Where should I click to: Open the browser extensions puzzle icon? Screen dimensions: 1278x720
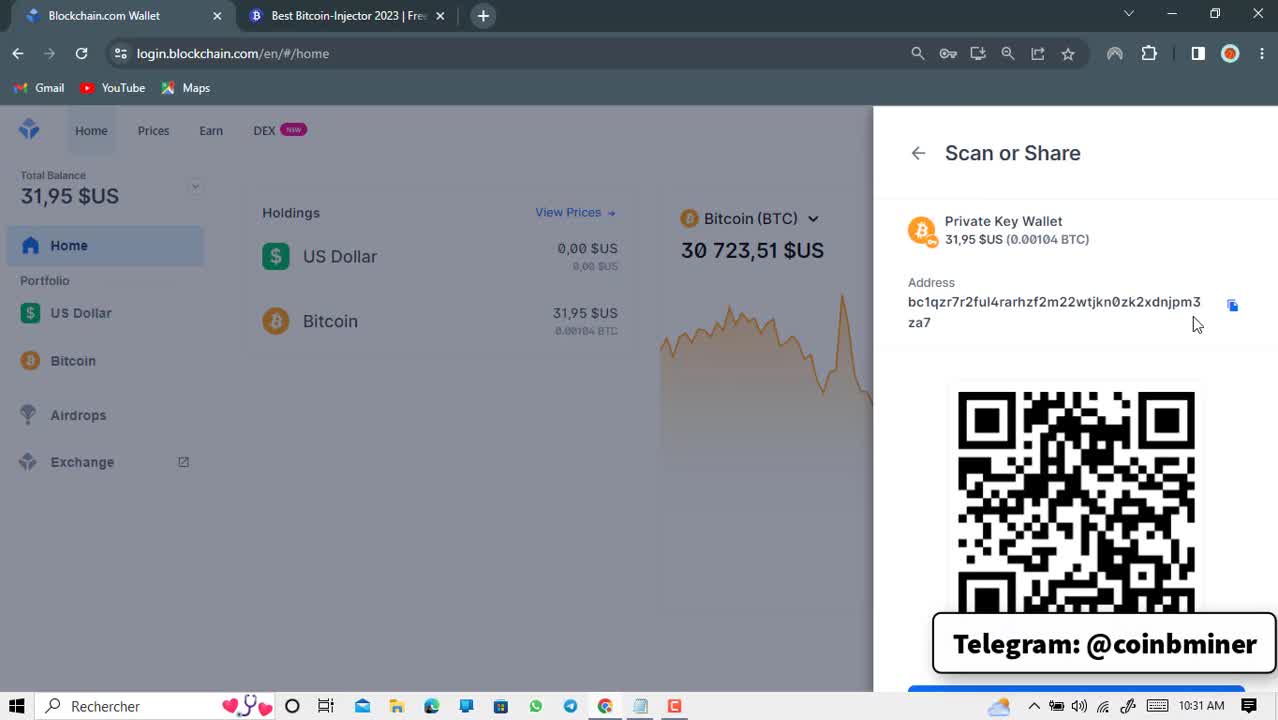pyautogui.click(x=1149, y=54)
